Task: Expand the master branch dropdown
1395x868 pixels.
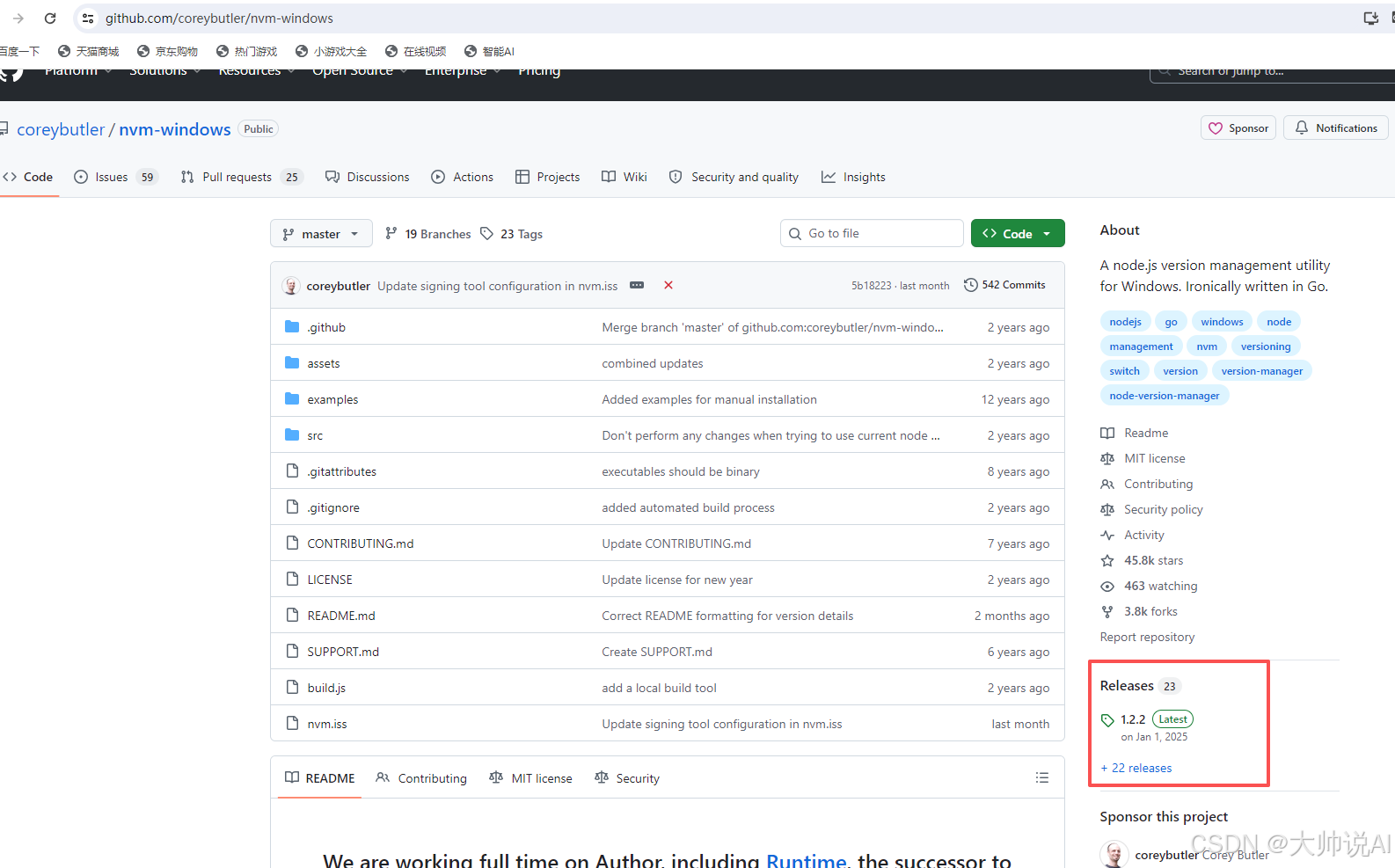Action: click(x=321, y=234)
